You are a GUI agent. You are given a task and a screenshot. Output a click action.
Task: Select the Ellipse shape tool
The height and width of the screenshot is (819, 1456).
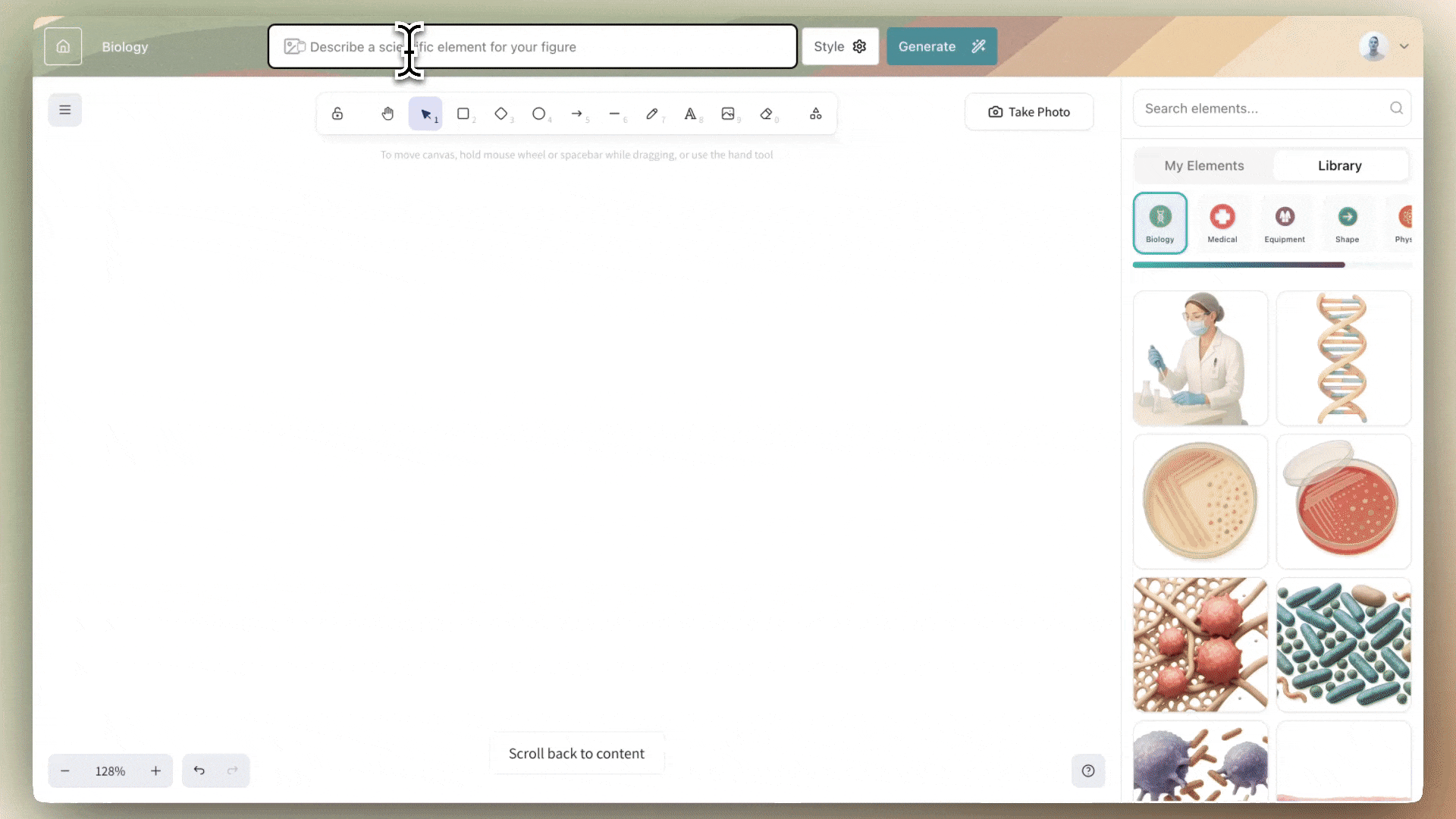tap(539, 114)
